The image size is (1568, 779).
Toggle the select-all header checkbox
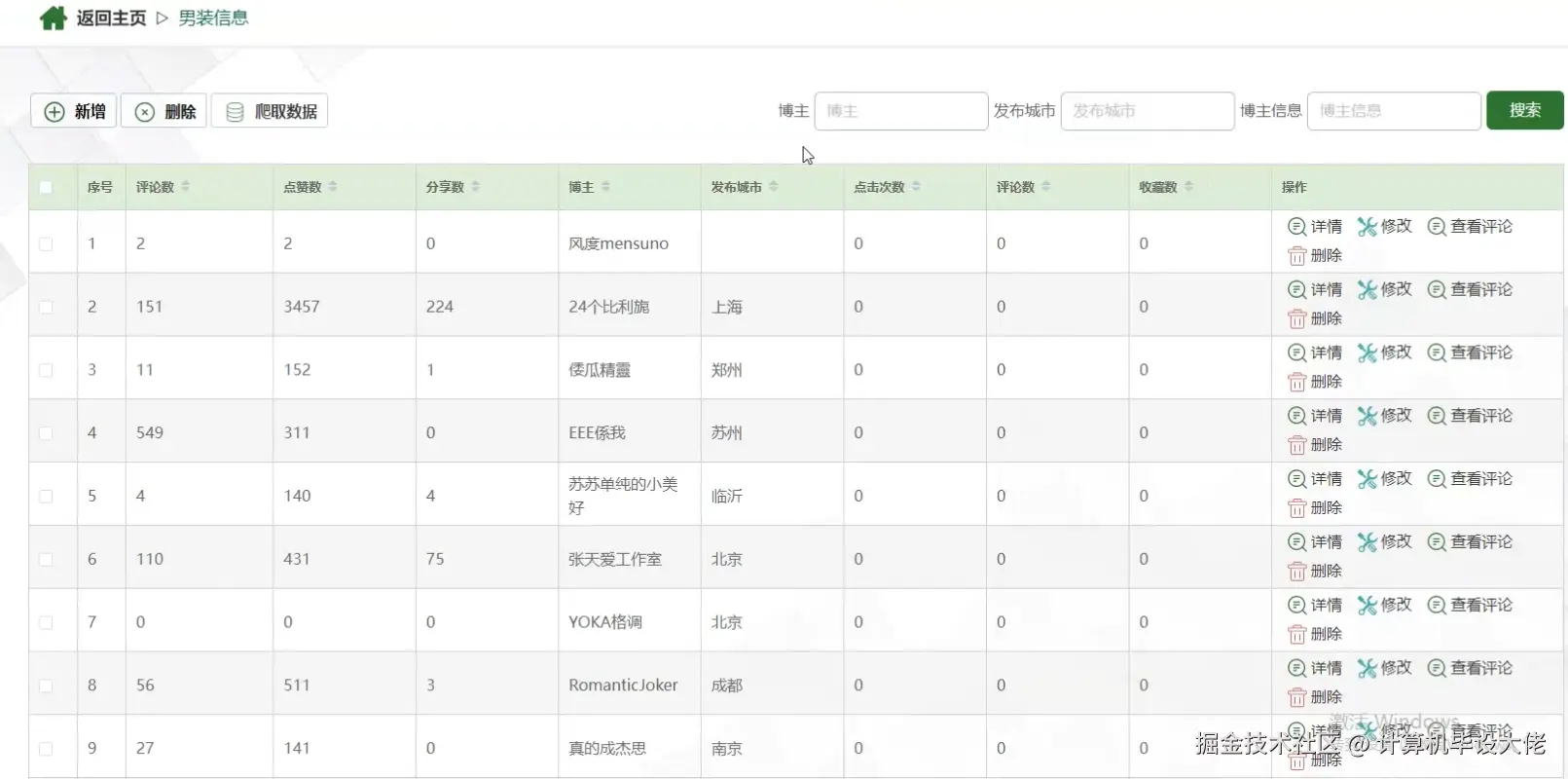coord(46,187)
